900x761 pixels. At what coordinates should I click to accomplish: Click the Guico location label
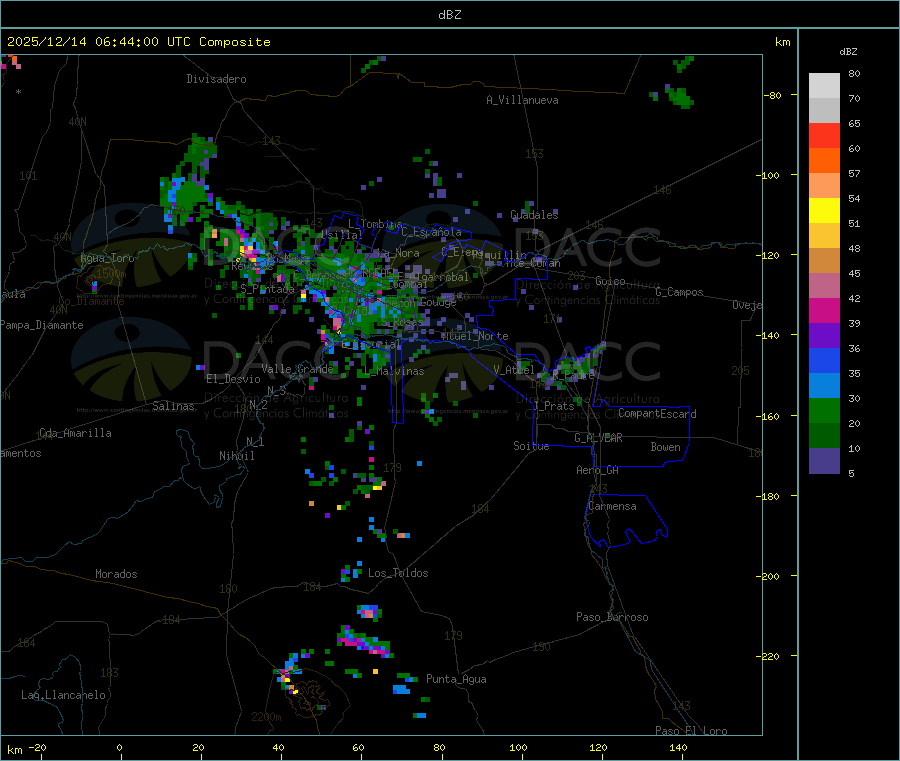(610, 281)
